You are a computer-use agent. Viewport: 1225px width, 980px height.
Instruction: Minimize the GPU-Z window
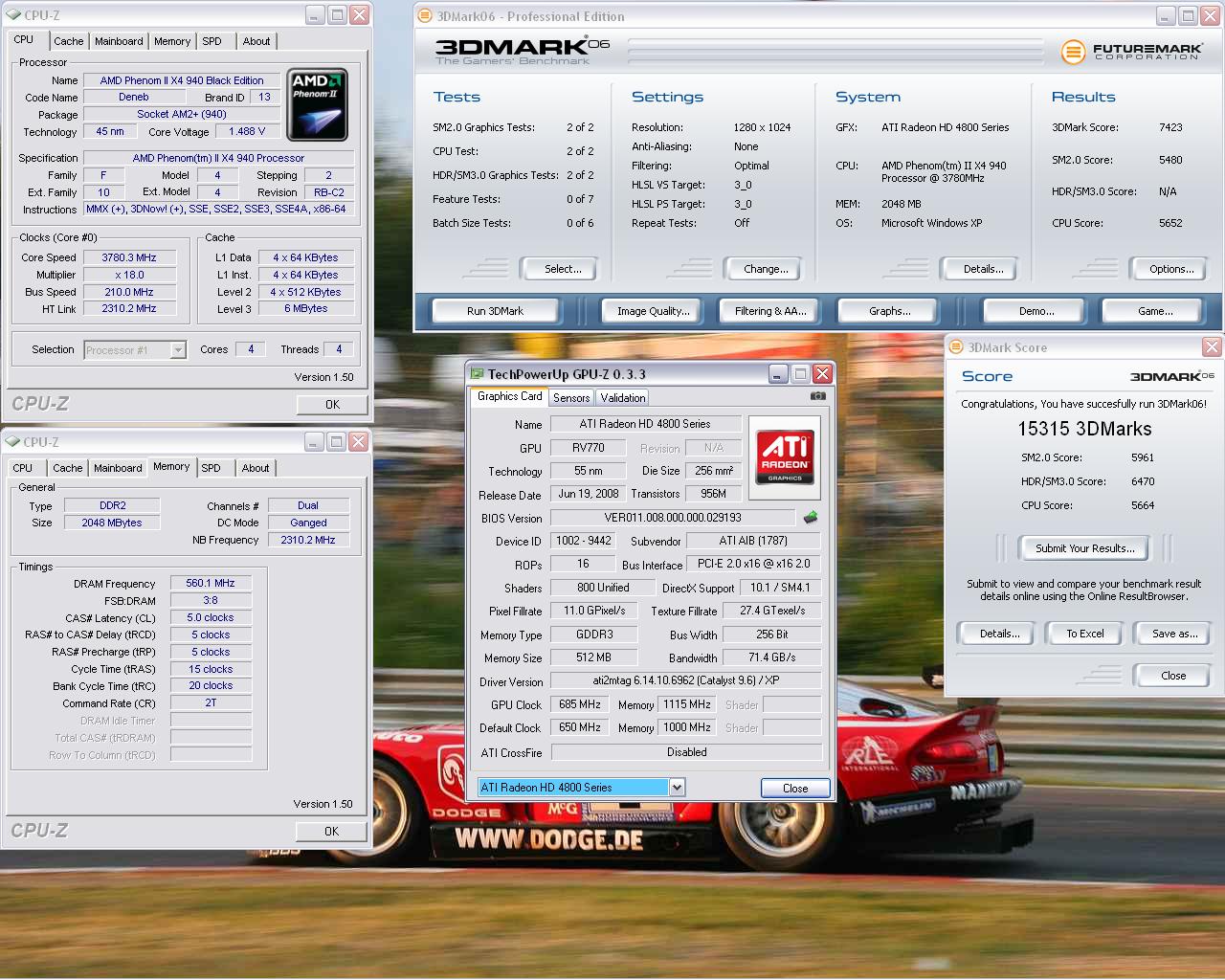(x=778, y=374)
